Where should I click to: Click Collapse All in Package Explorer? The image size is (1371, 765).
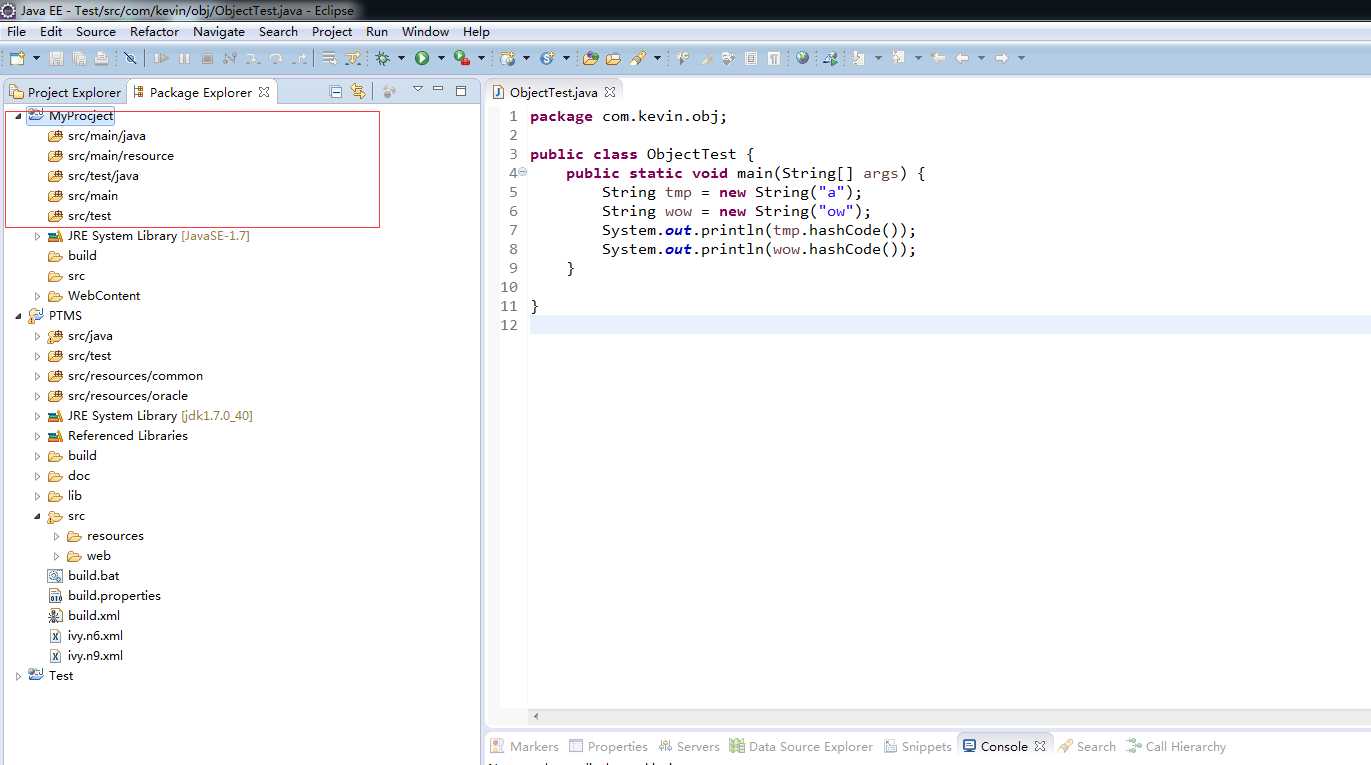point(336,91)
